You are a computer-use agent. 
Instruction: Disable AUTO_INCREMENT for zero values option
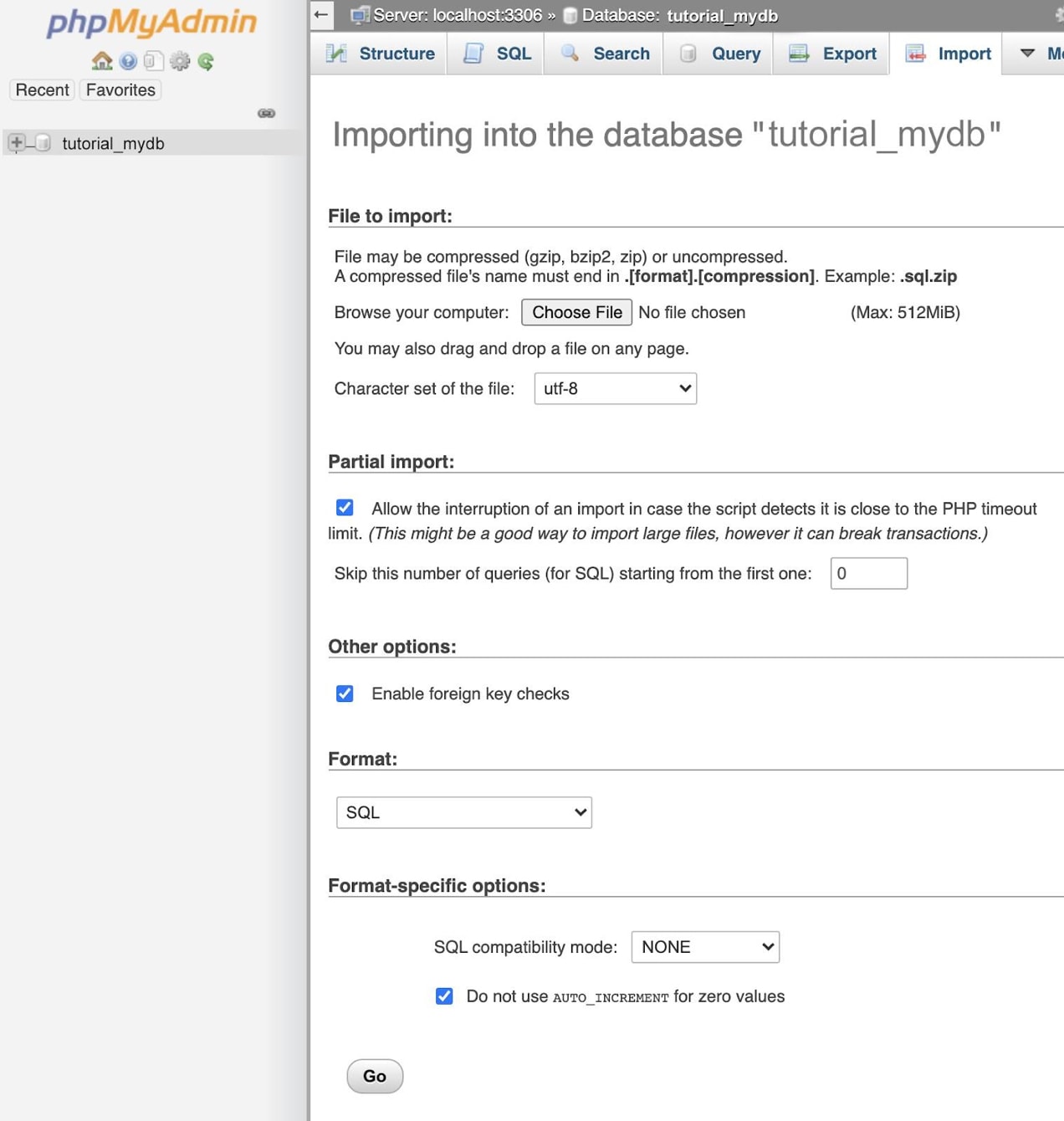coord(443,996)
